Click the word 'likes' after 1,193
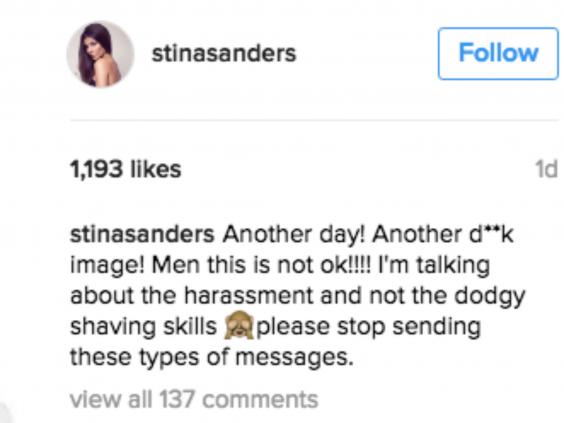 click(x=156, y=169)
